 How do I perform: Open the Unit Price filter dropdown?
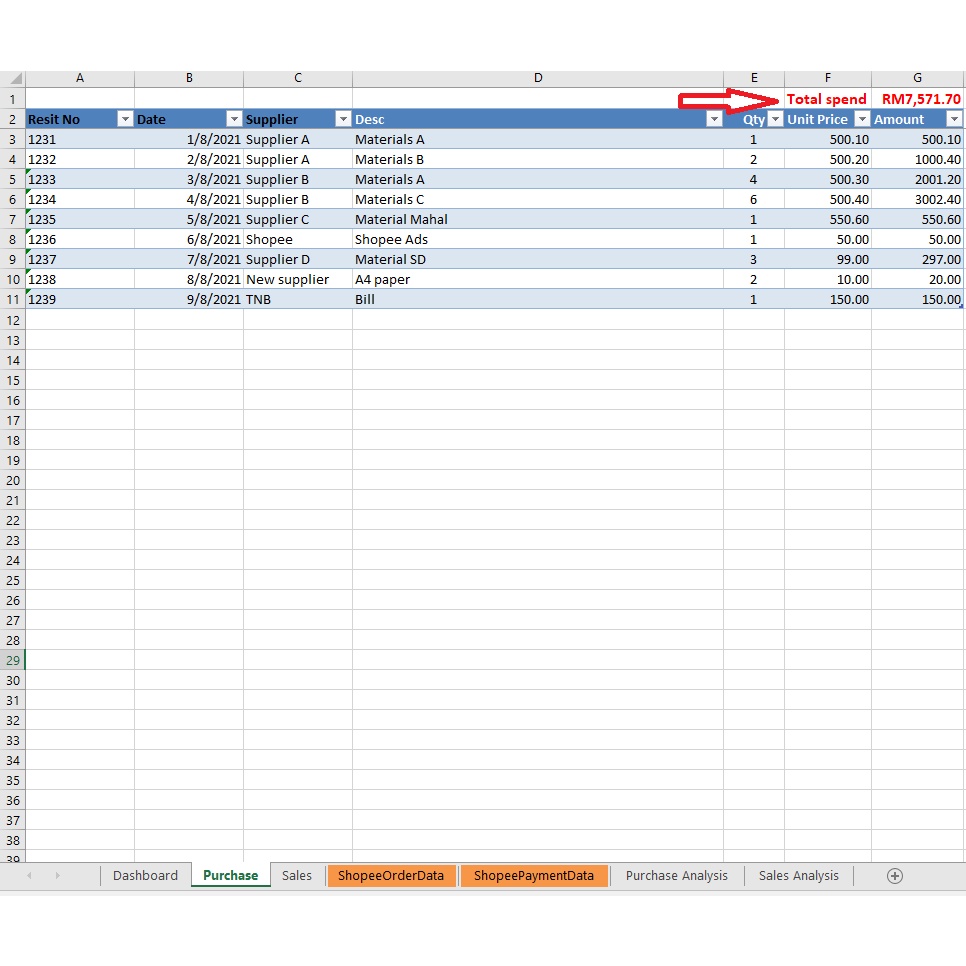862,119
